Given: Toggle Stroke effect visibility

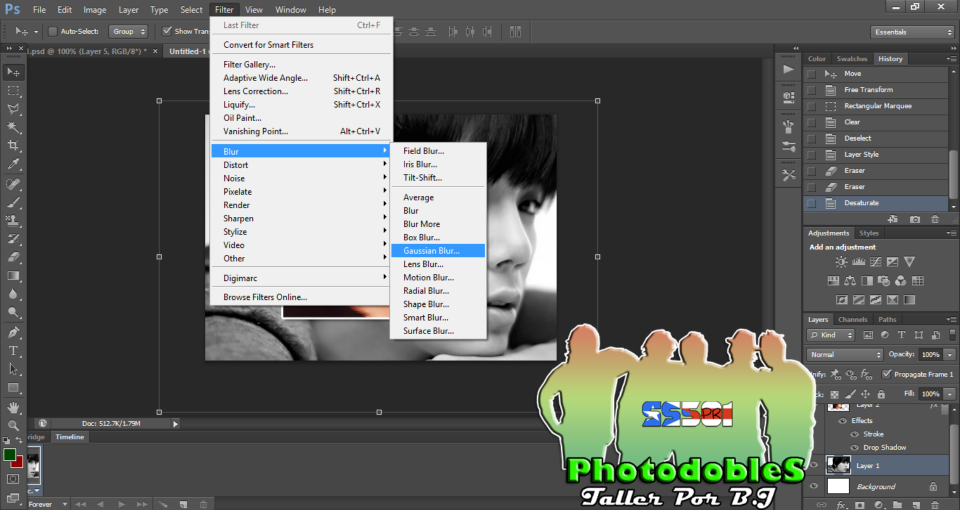Looking at the screenshot, I should tap(855, 434).
